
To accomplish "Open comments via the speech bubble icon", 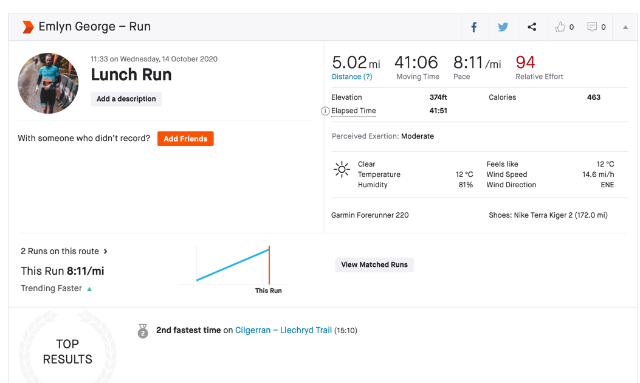I will coord(591,27).
